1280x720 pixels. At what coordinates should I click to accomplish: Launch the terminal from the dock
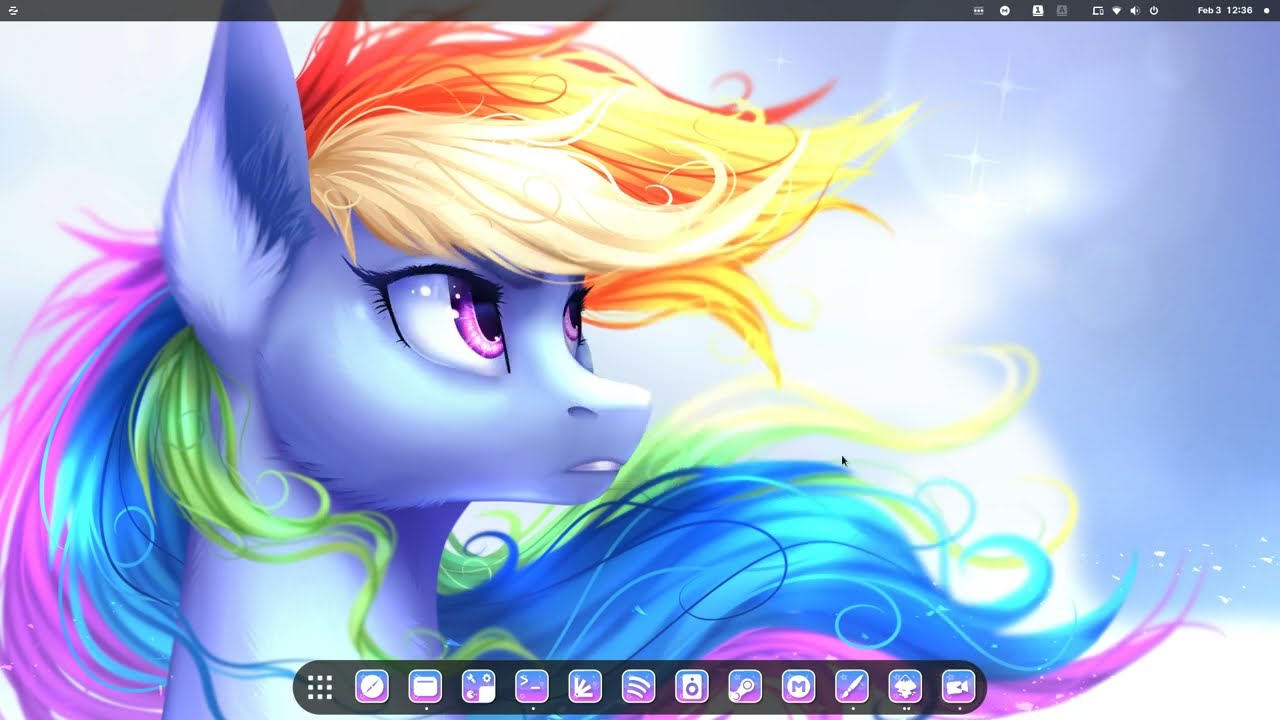click(532, 687)
